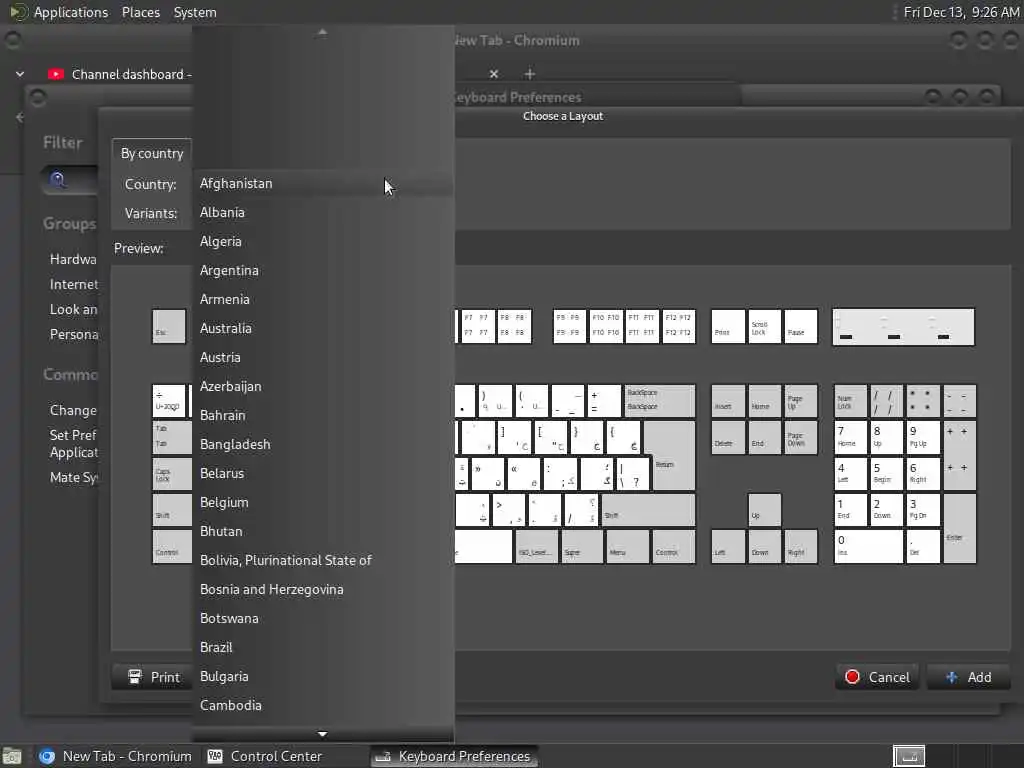Pick Azerbaijan from the list
This screenshot has height=768, width=1024.
tap(323, 387)
